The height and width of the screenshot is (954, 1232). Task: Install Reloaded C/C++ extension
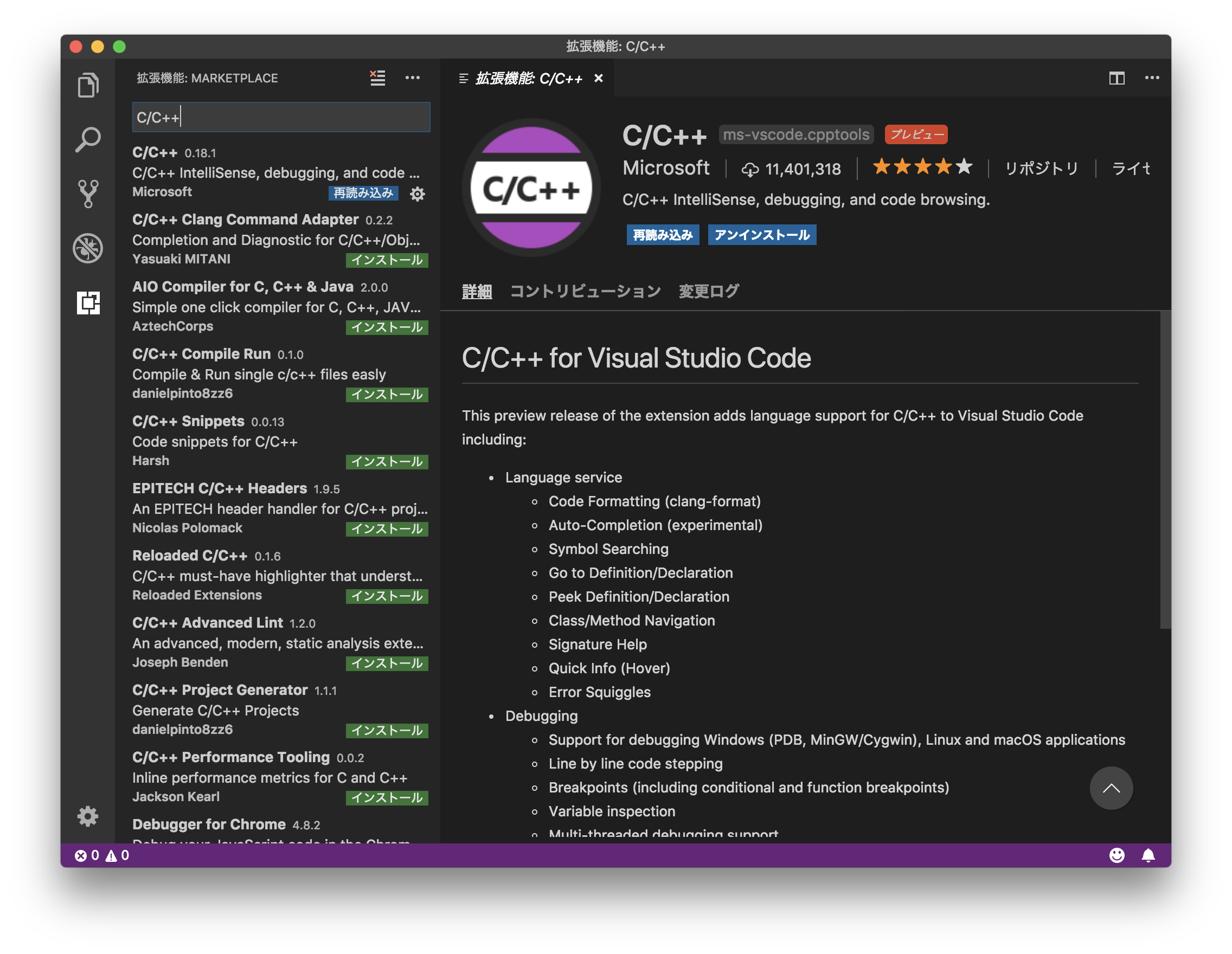tap(387, 596)
